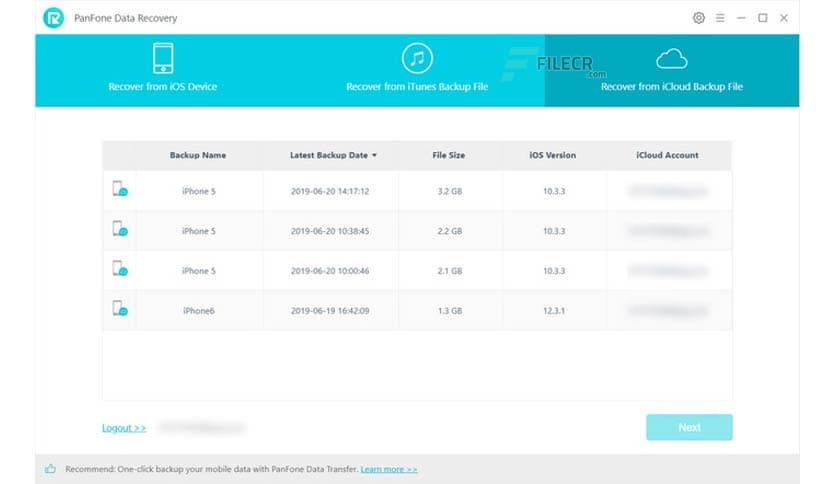Click the Logout >> link

pyautogui.click(x=124, y=427)
